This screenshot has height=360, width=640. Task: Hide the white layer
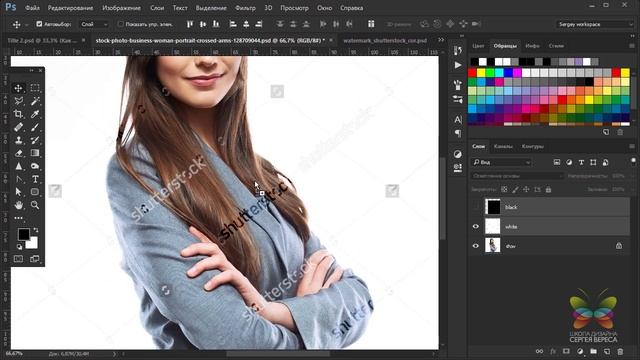(x=476, y=227)
